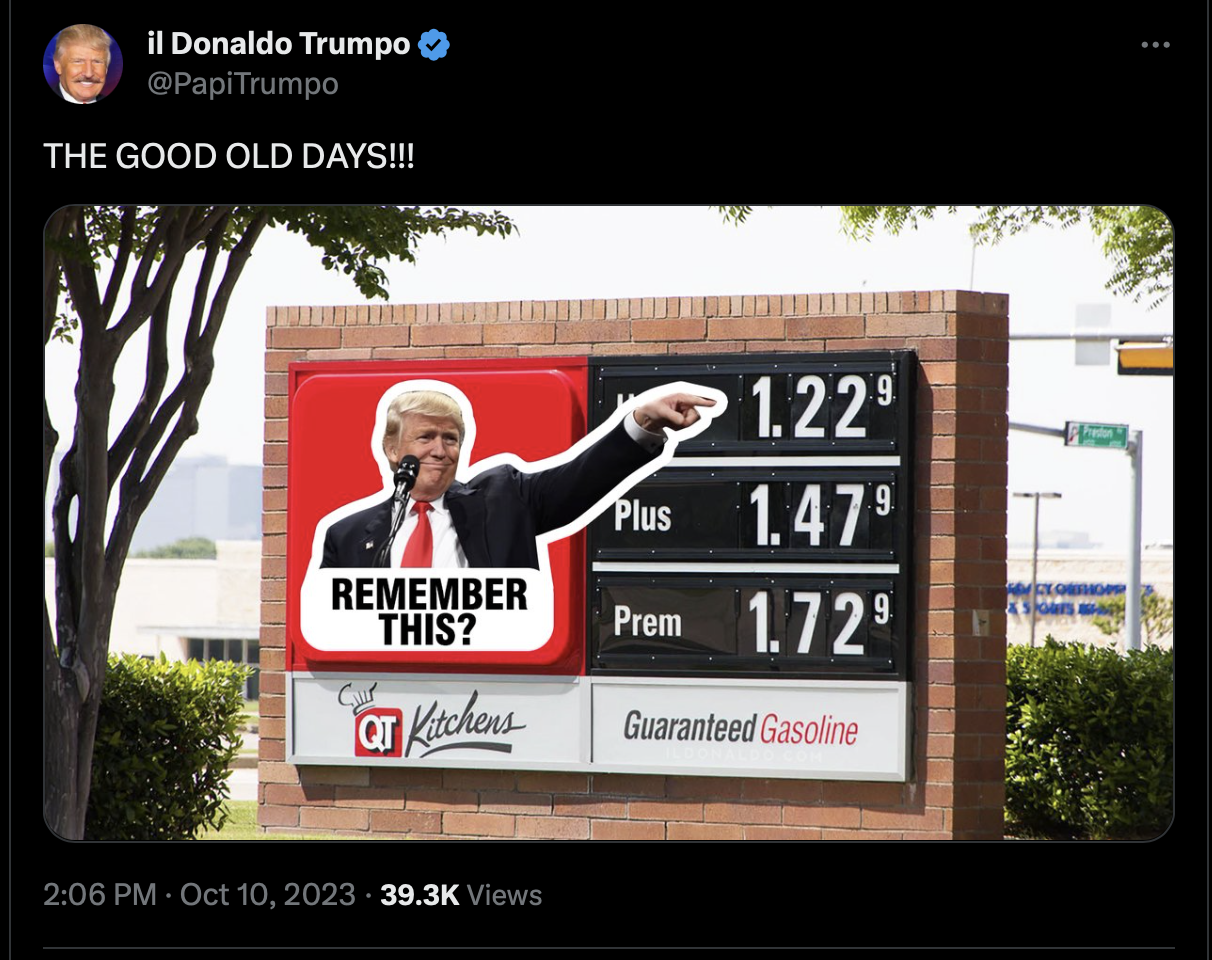Click the "REMEMBER THIS?" caption sticker
This screenshot has width=1212, height=960.
(x=429, y=610)
